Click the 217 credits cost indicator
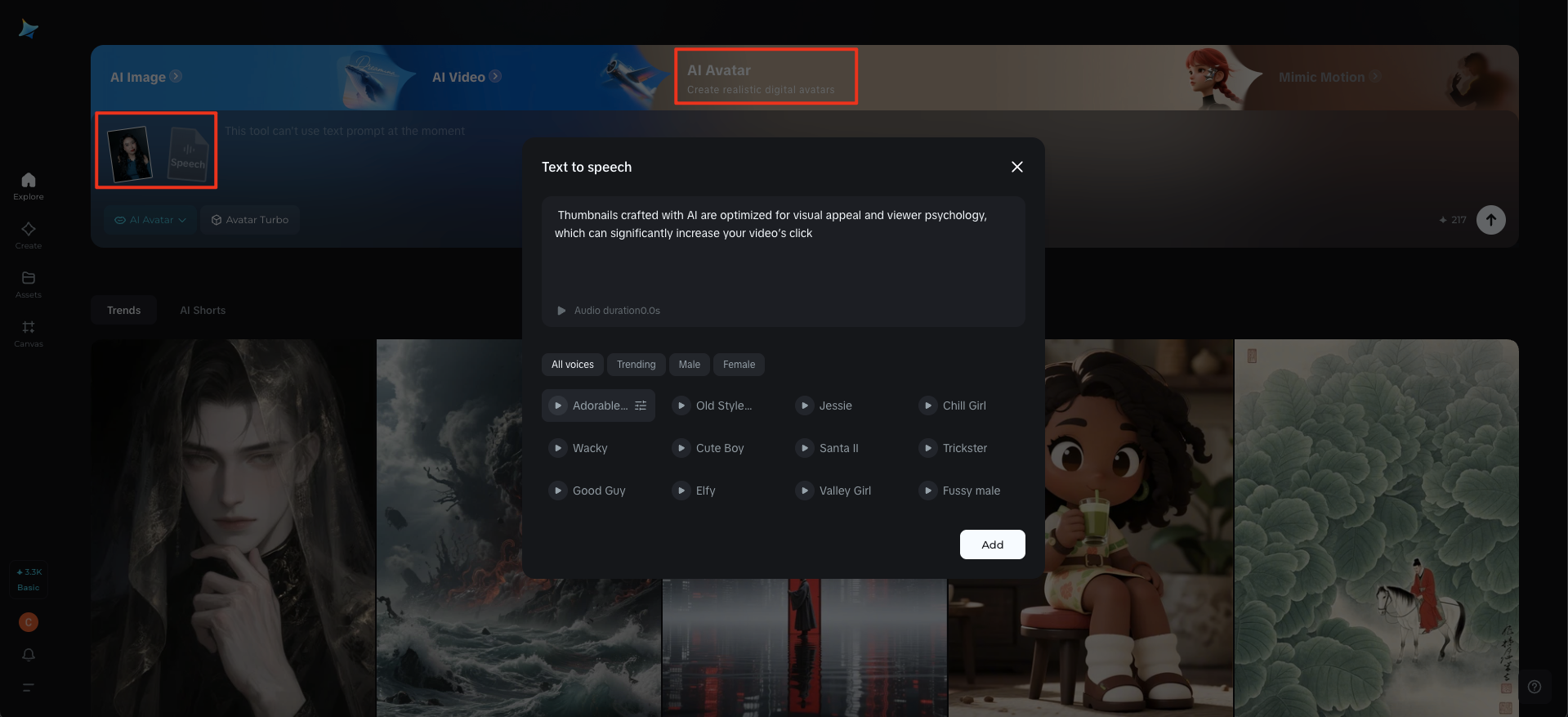The image size is (1568, 717). click(1453, 220)
